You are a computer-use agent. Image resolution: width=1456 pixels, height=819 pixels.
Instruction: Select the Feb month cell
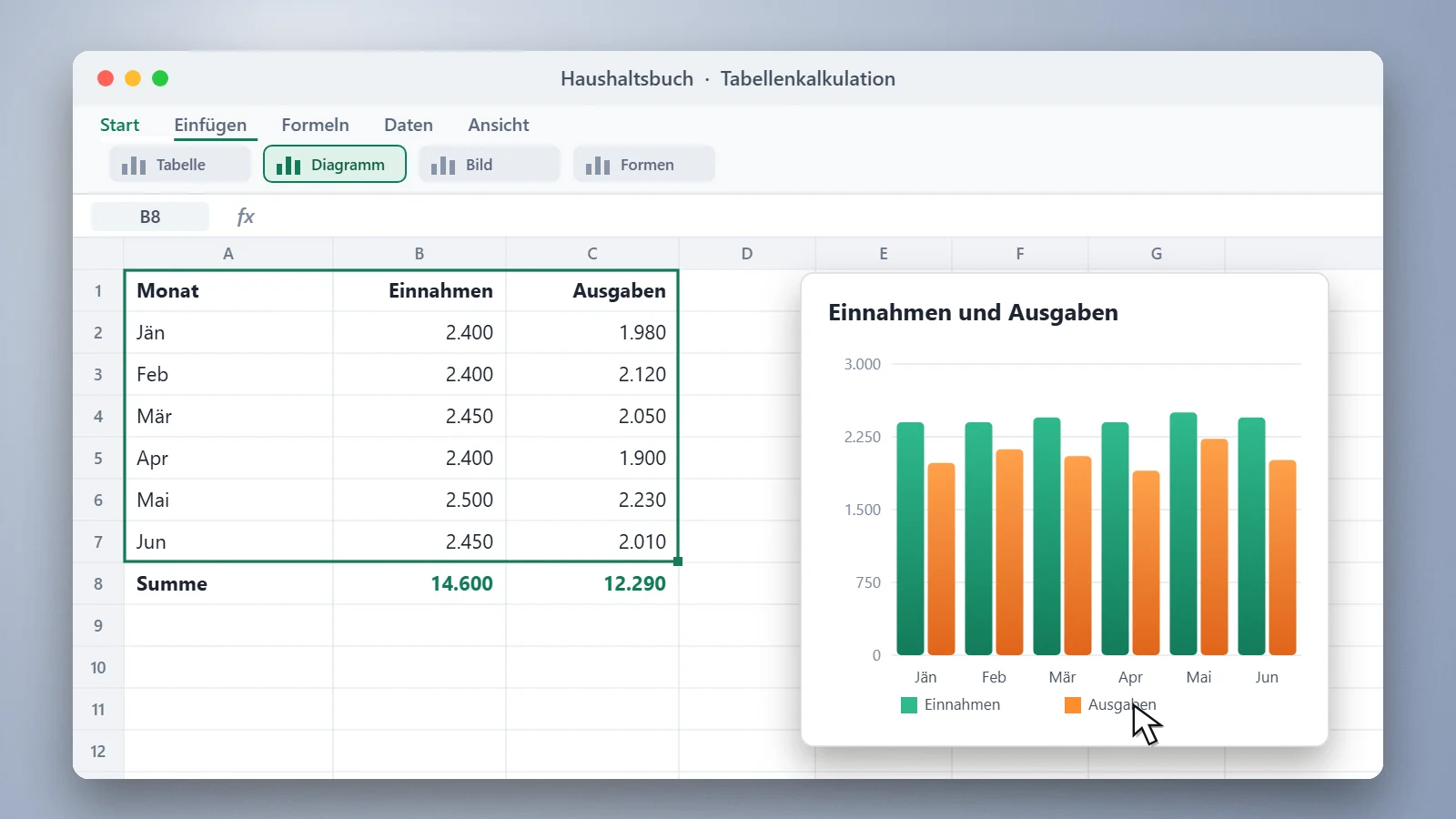coord(228,375)
